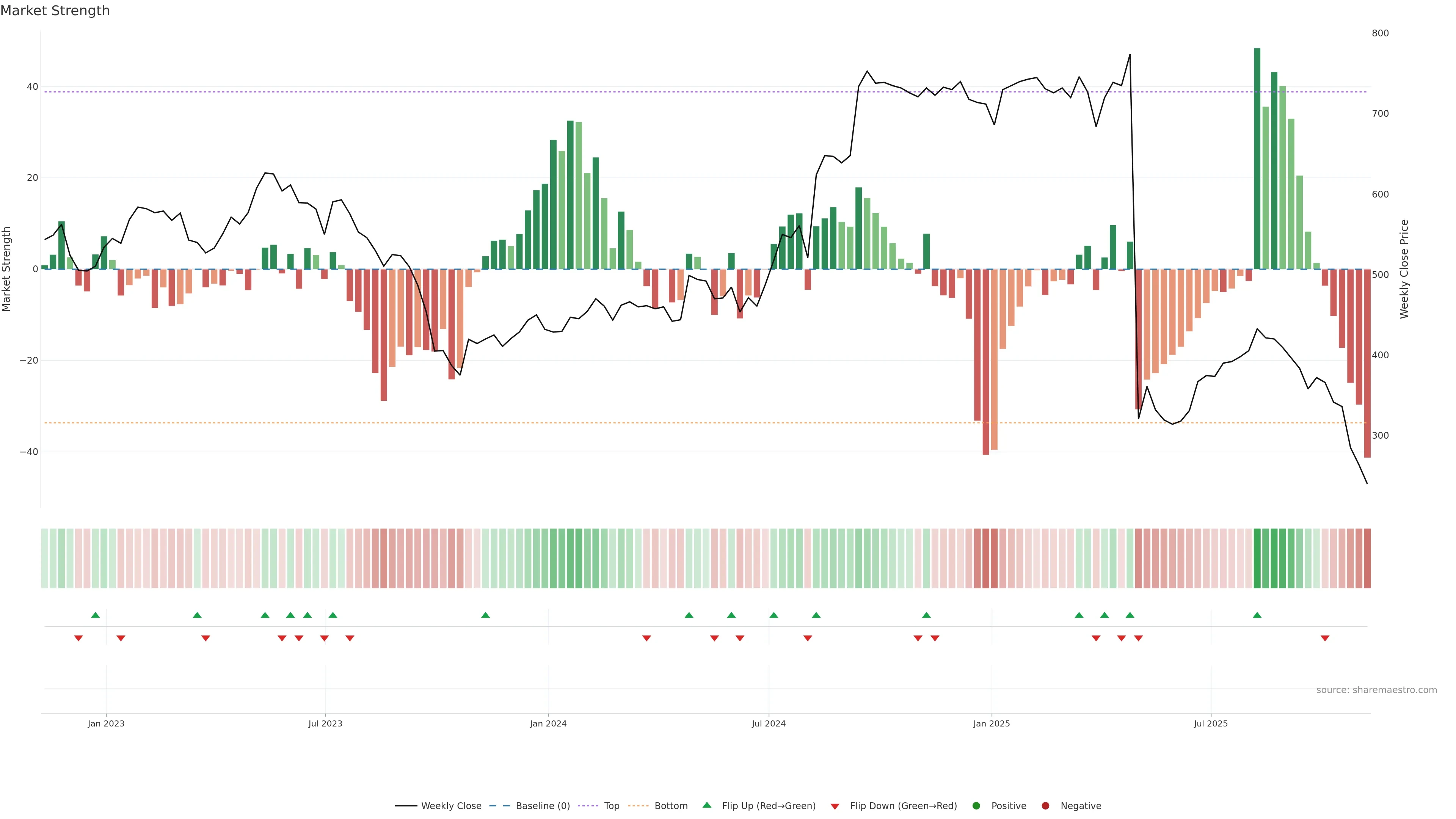
Task: Click the last green flip-up marker after Jul 2025
Action: coord(1257,615)
